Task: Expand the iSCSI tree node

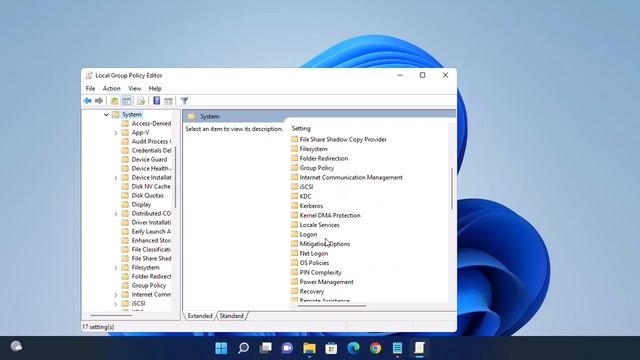Action: (116, 304)
